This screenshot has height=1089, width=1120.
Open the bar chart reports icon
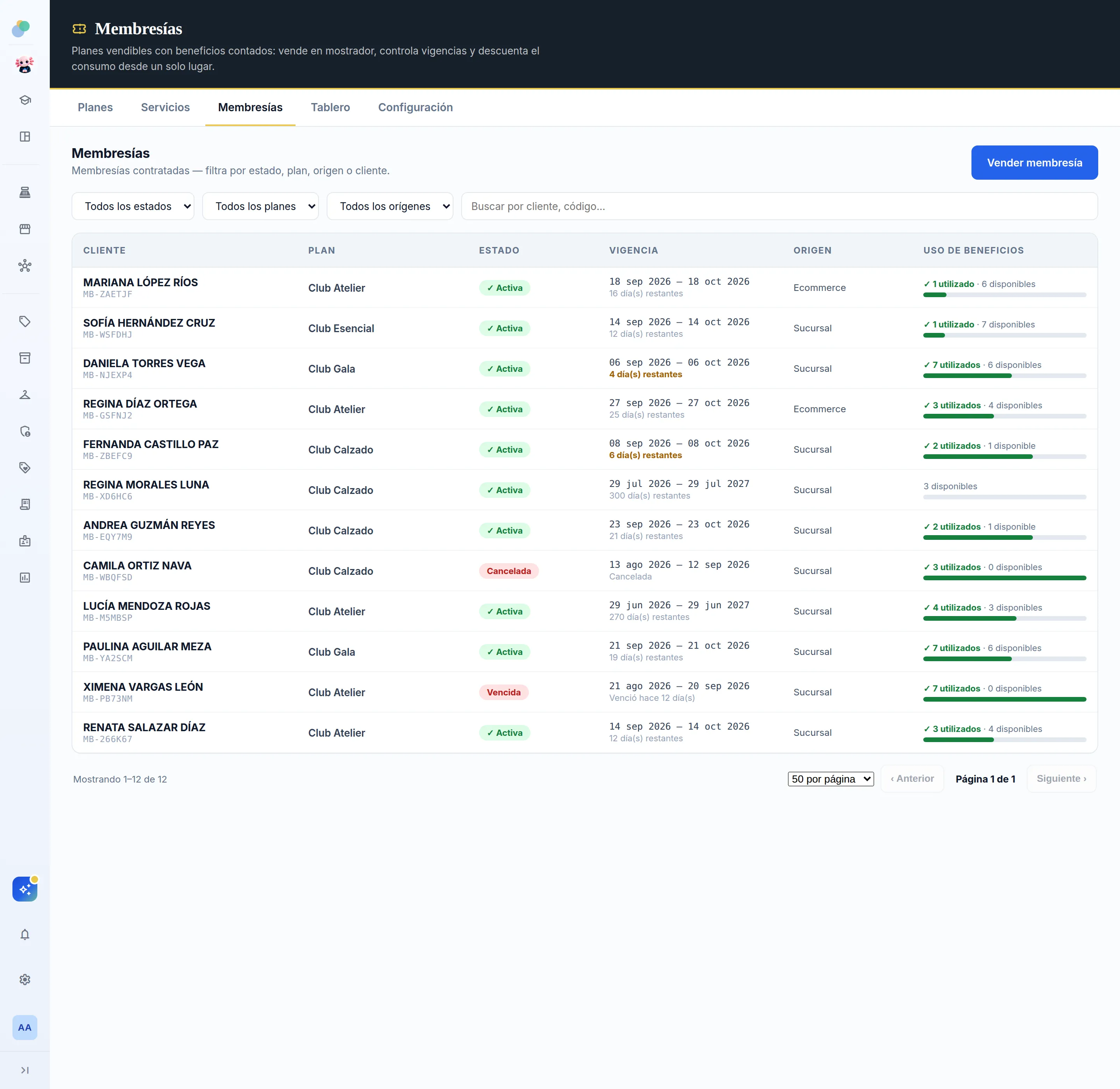[24, 578]
